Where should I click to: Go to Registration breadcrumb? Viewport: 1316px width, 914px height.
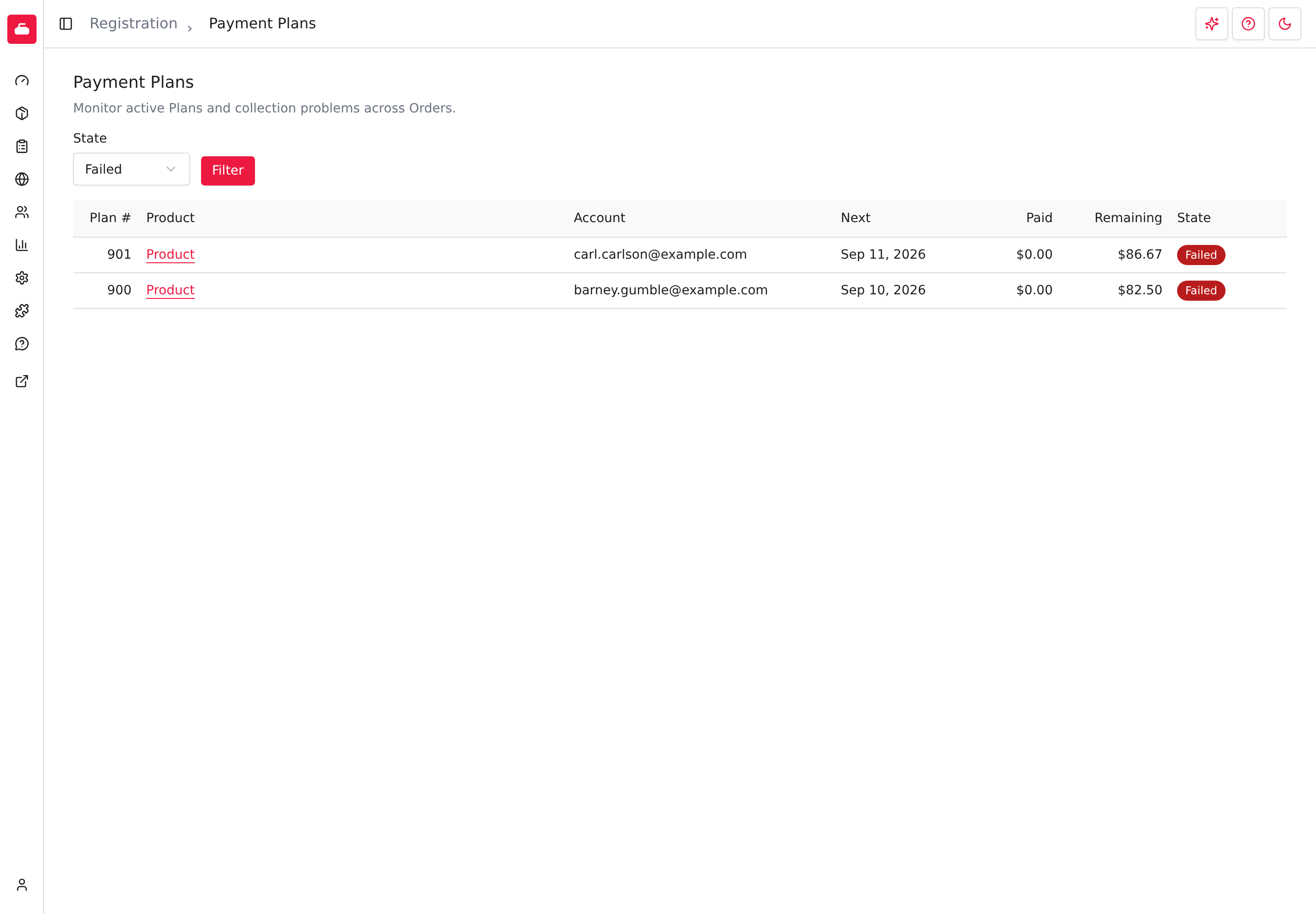(133, 23)
